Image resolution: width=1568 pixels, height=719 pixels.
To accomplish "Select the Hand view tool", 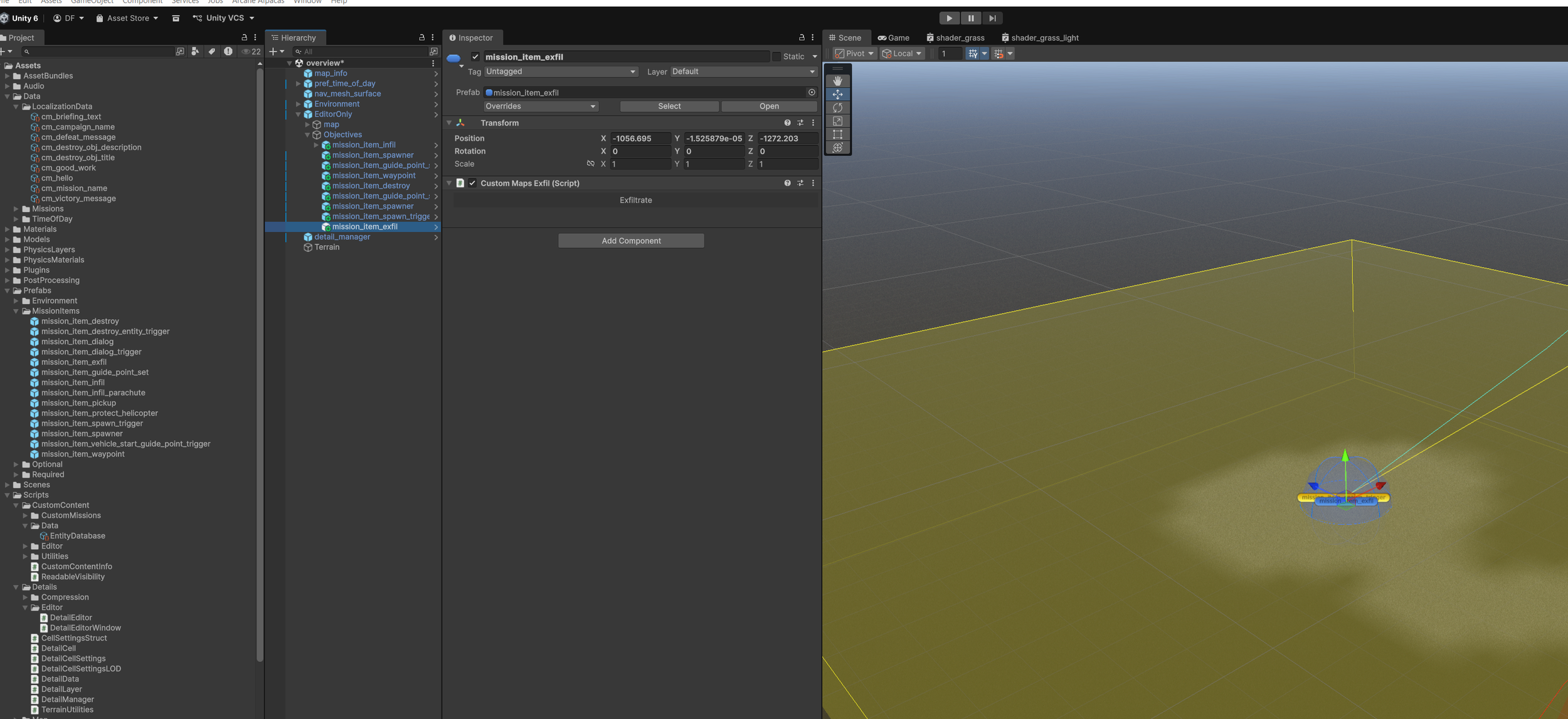I will [x=837, y=81].
